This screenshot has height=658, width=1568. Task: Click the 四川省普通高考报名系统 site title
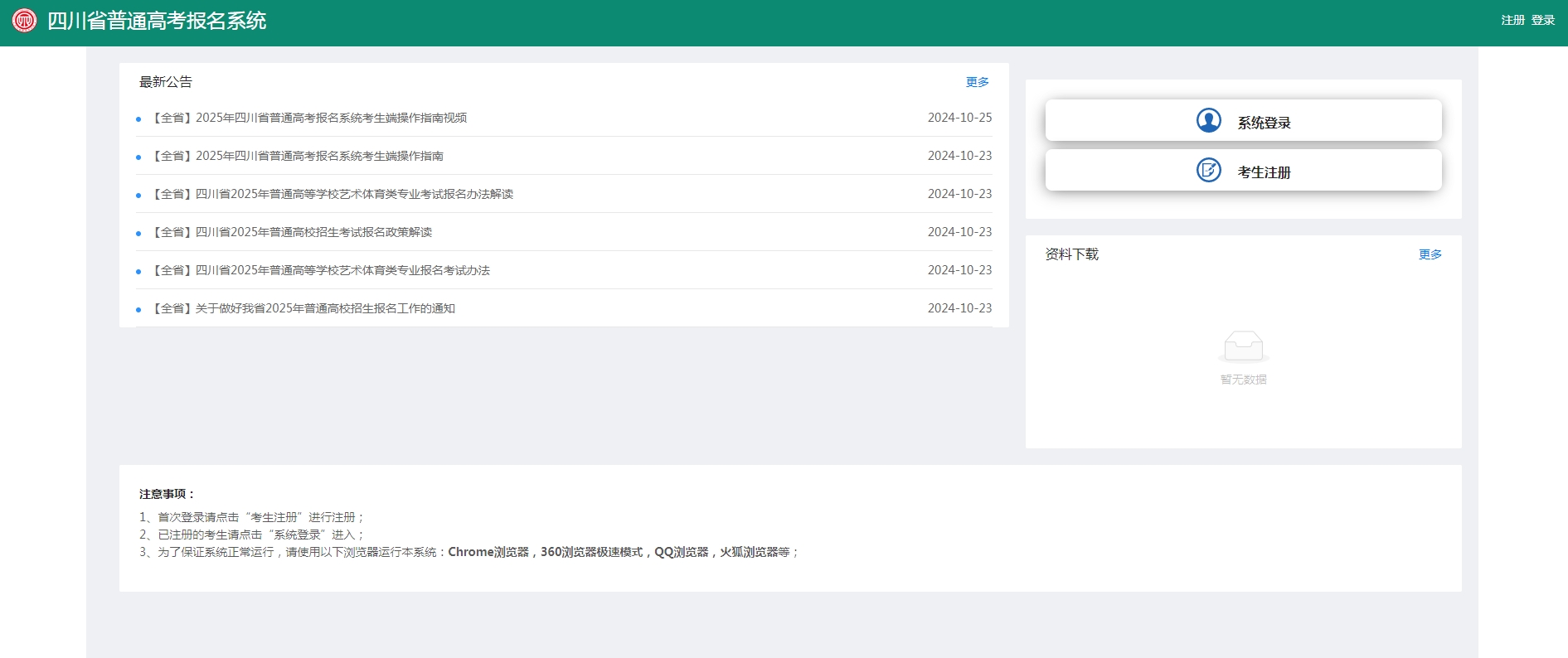point(157,22)
